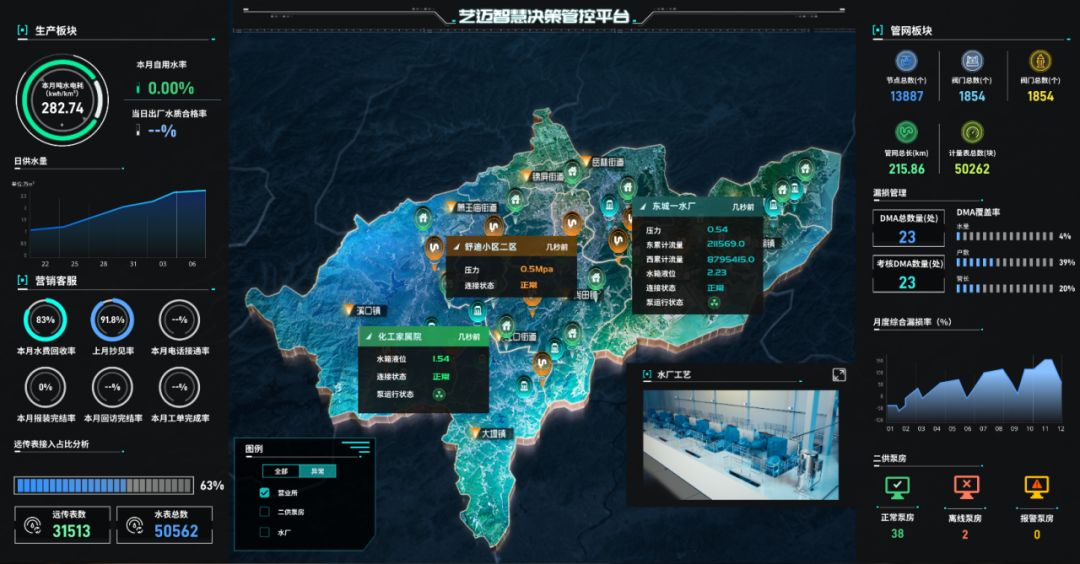Enable the 二供泵房 legend checkbox
1080x564 pixels.
(265, 512)
